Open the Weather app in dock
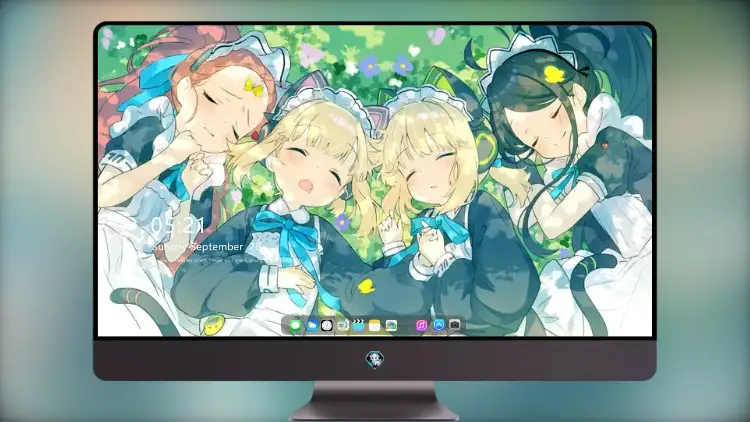Viewport: 750px width, 422px height. (312, 325)
